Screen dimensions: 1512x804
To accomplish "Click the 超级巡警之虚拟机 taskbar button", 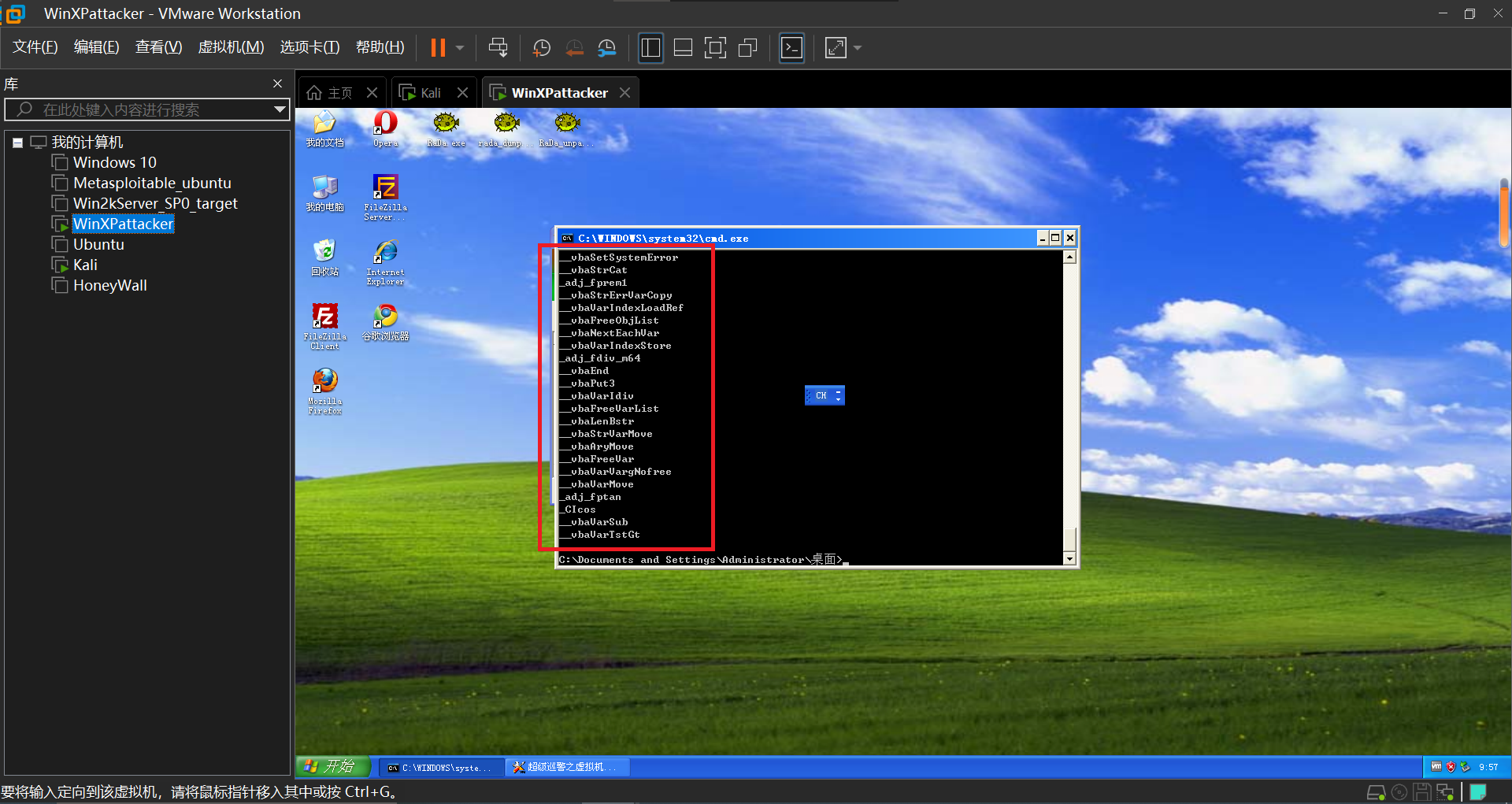I will pyautogui.click(x=568, y=767).
